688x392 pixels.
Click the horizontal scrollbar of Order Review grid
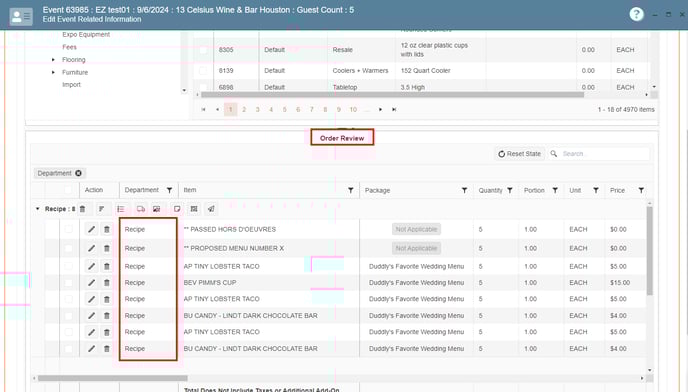click(113, 378)
